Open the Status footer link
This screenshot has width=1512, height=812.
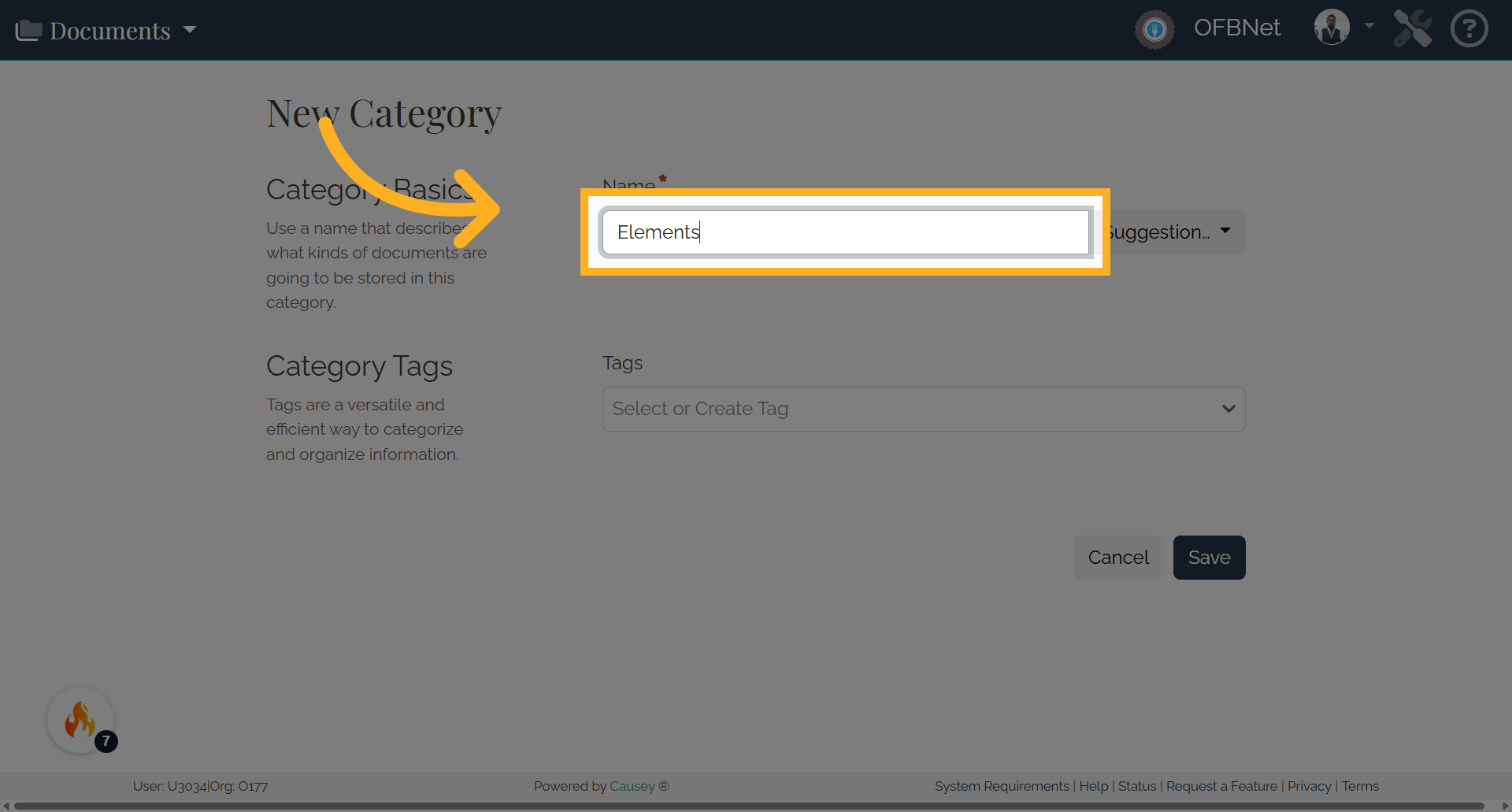coord(1137,786)
